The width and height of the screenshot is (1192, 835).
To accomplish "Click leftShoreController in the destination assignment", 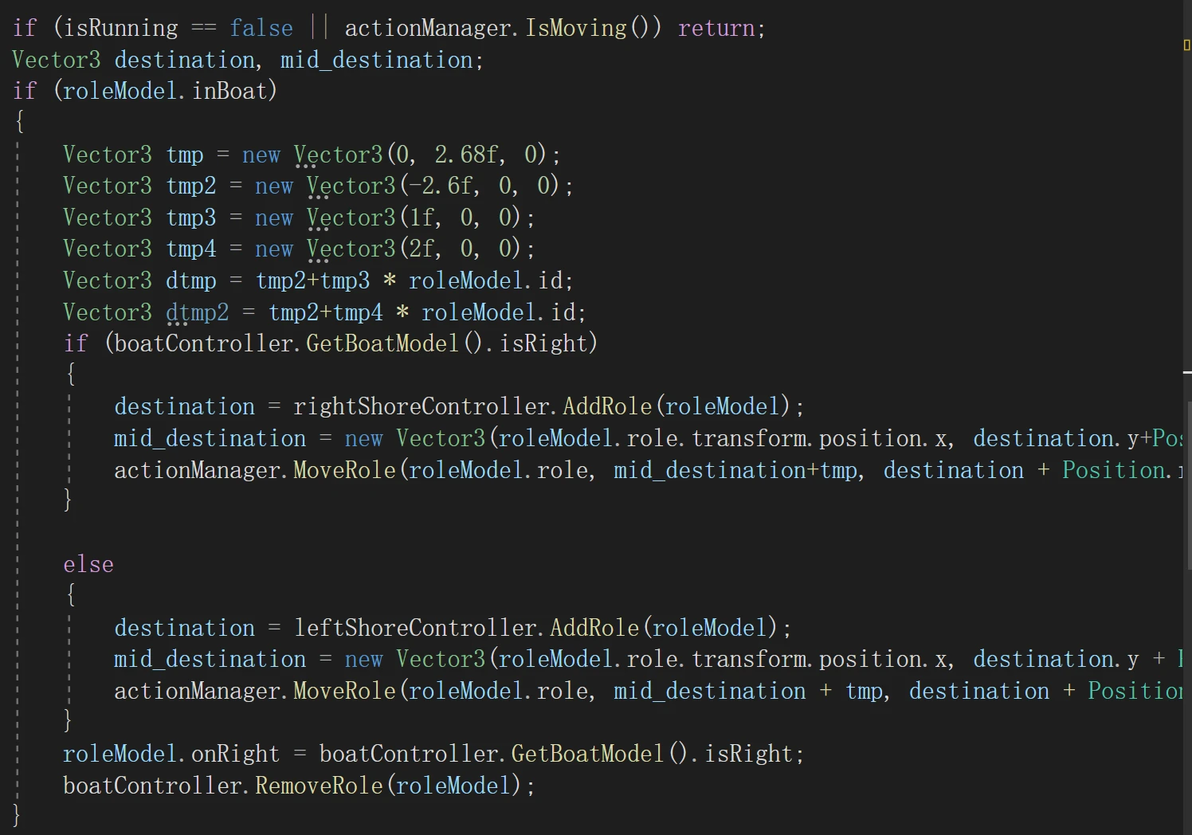I will [x=415, y=628].
